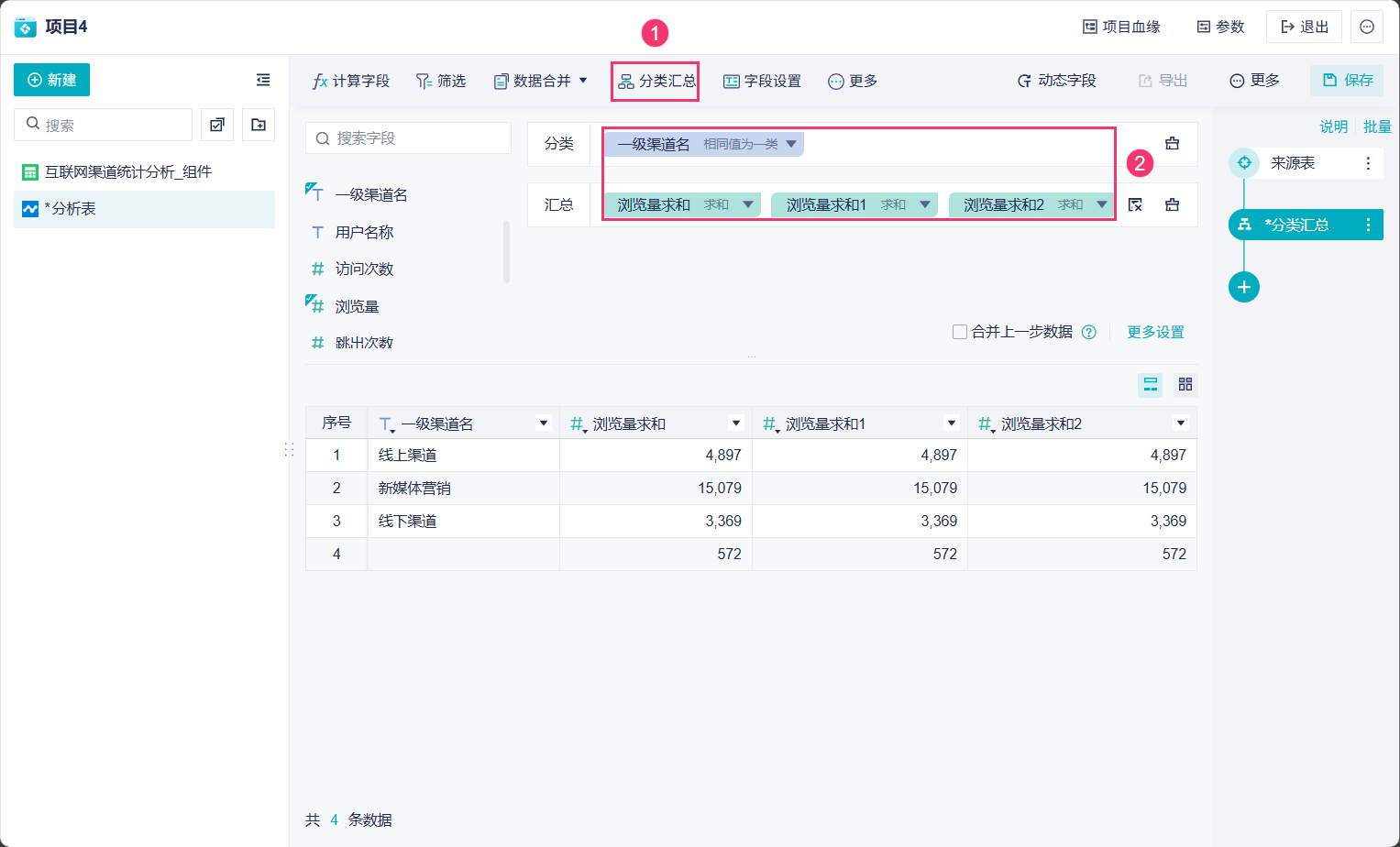Open the 浏览量求和2 column header dropdown

[x=1180, y=423]
